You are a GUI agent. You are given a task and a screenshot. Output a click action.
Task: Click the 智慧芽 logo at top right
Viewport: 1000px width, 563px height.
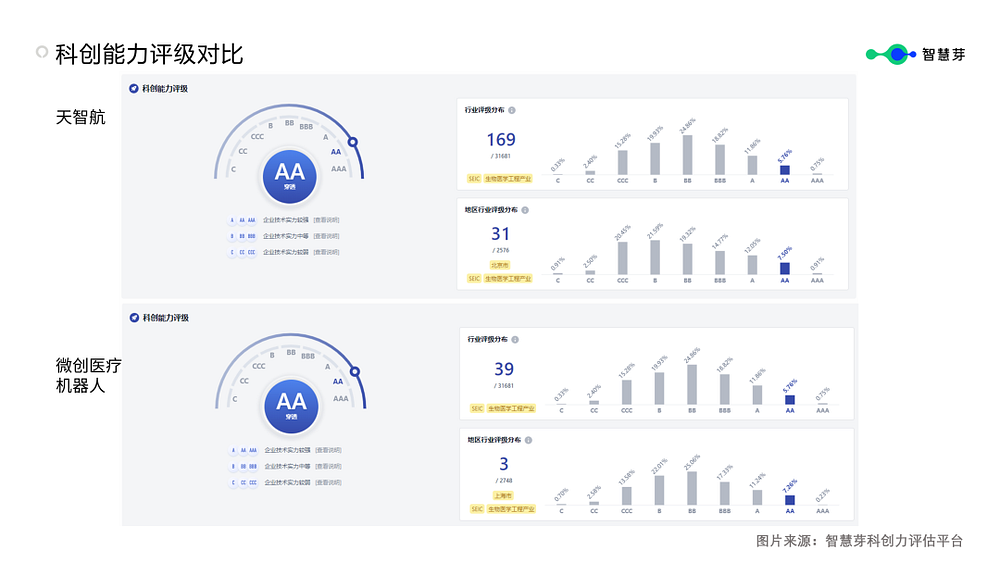coord(915,55)
